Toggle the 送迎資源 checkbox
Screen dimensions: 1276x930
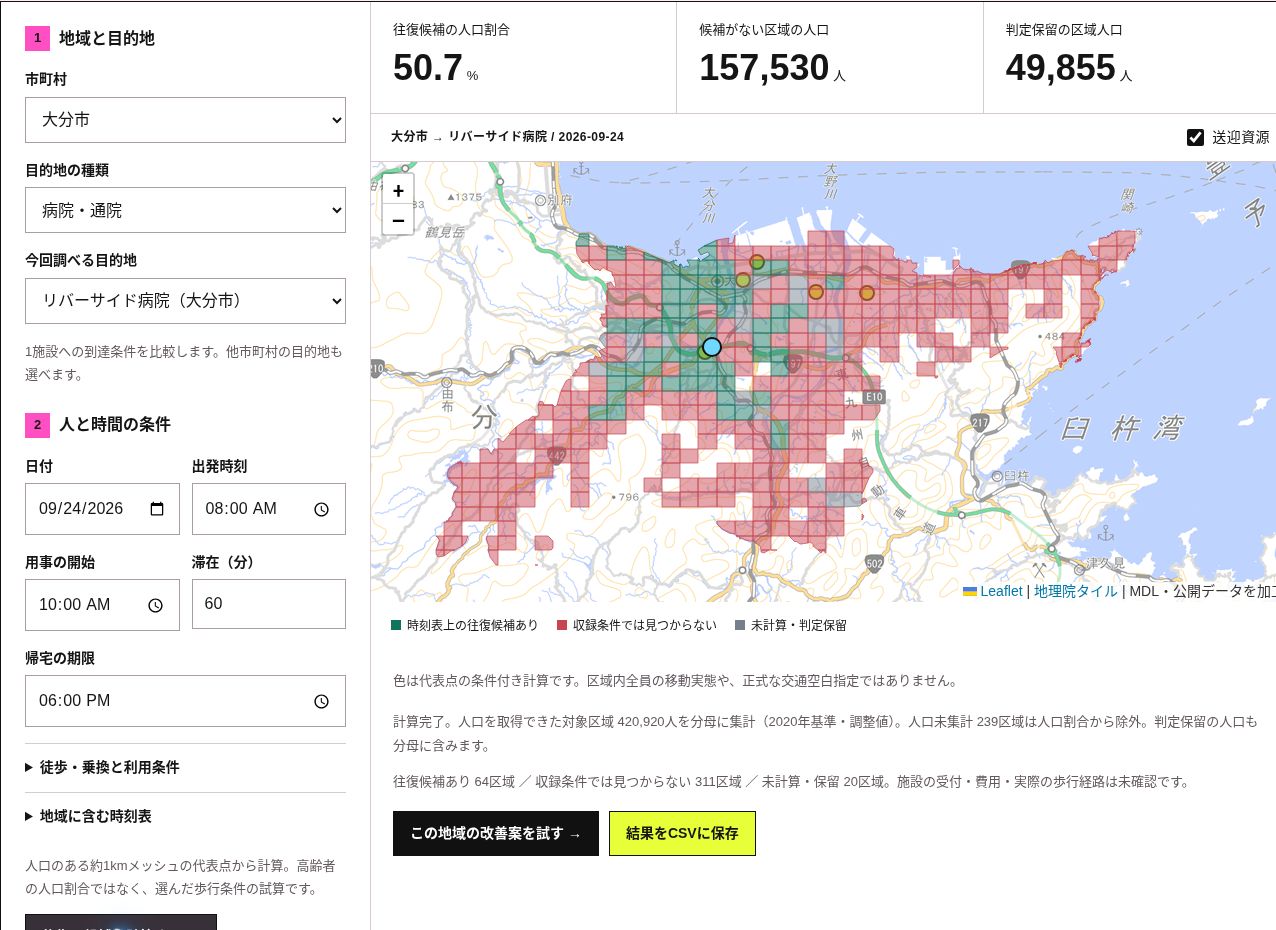1195,137
